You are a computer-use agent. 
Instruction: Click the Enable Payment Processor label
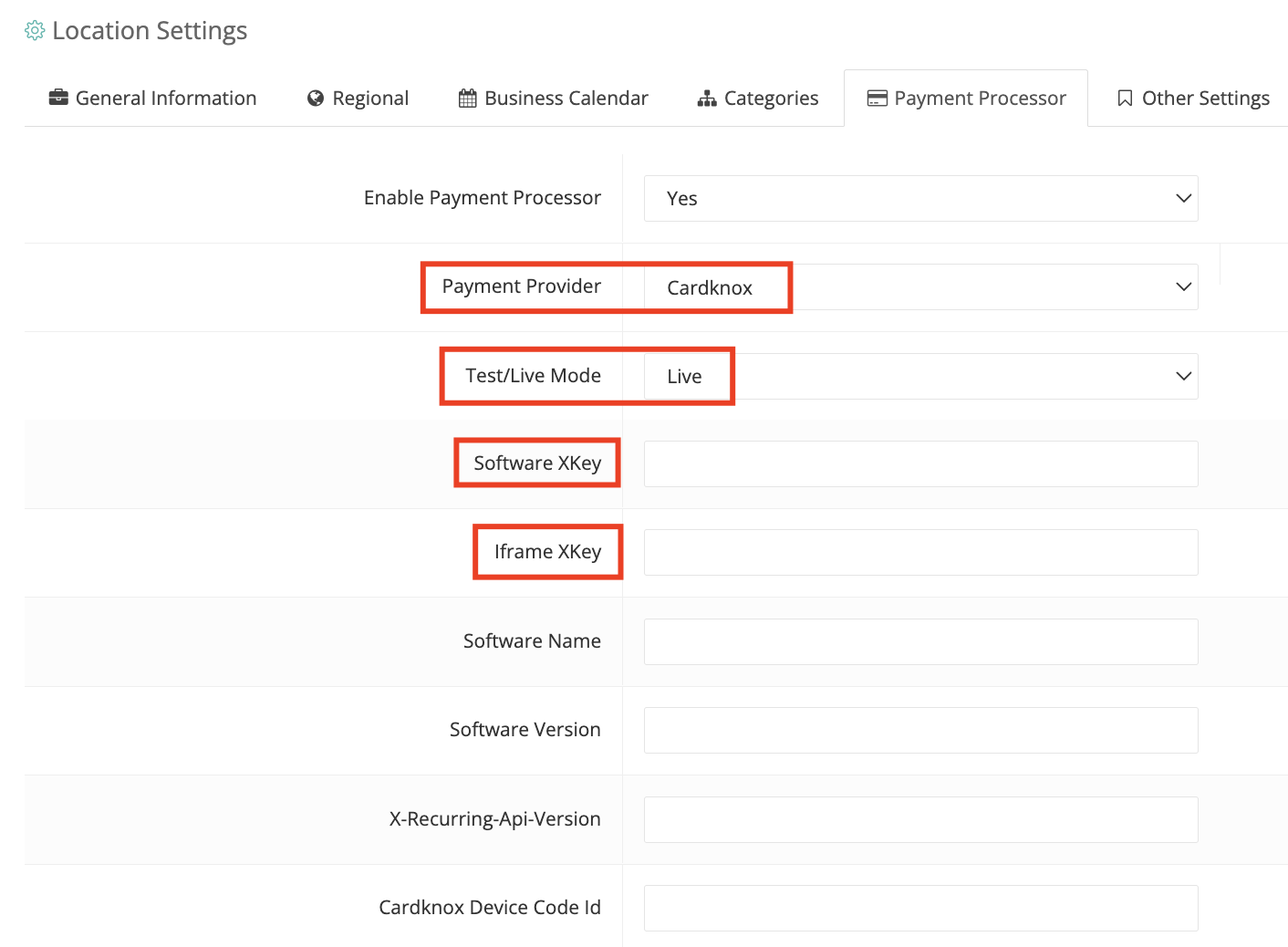483,198
